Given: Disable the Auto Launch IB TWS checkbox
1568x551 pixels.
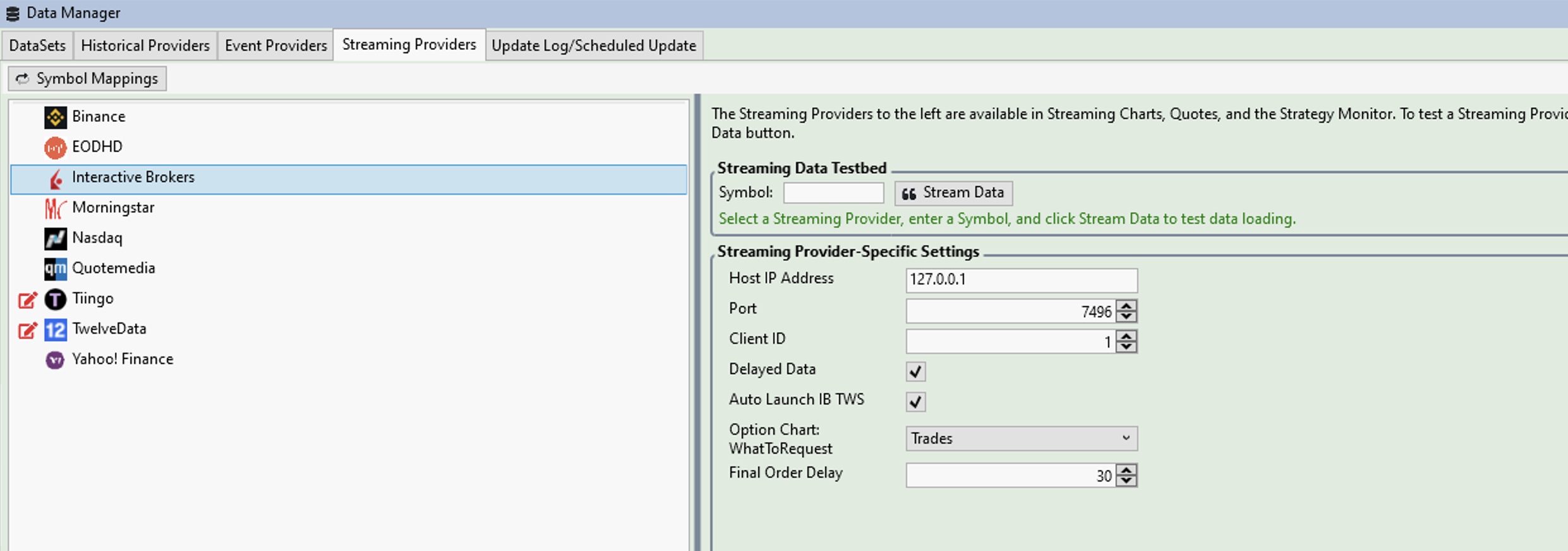Looking at the screenshot, I should pyautogui.click(x=915, y=401).
